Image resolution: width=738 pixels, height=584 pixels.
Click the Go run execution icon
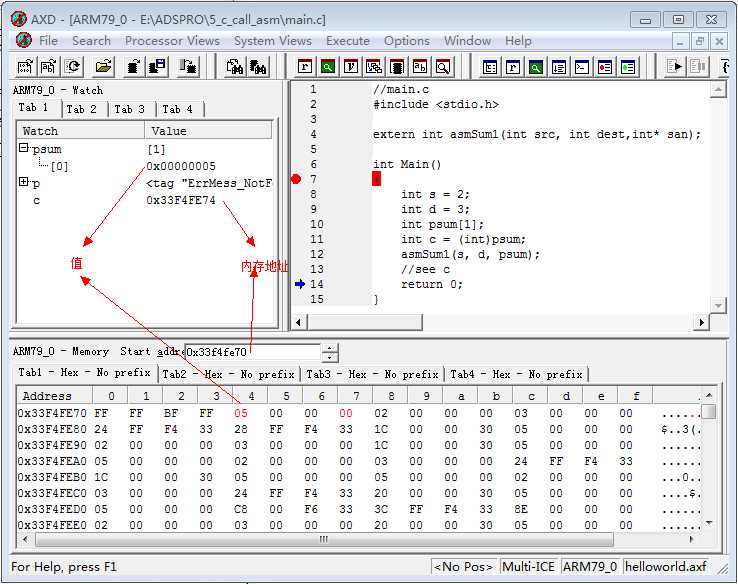click(x=676, y=67)
